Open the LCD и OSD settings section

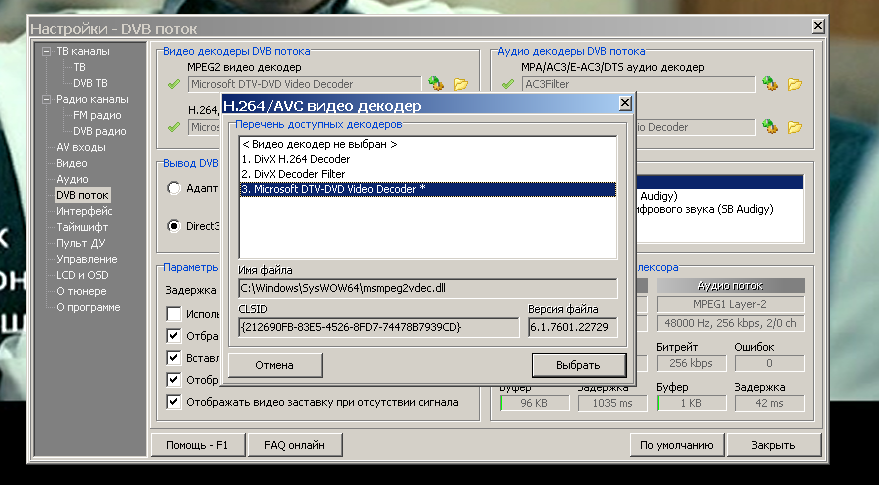[83, 275]
